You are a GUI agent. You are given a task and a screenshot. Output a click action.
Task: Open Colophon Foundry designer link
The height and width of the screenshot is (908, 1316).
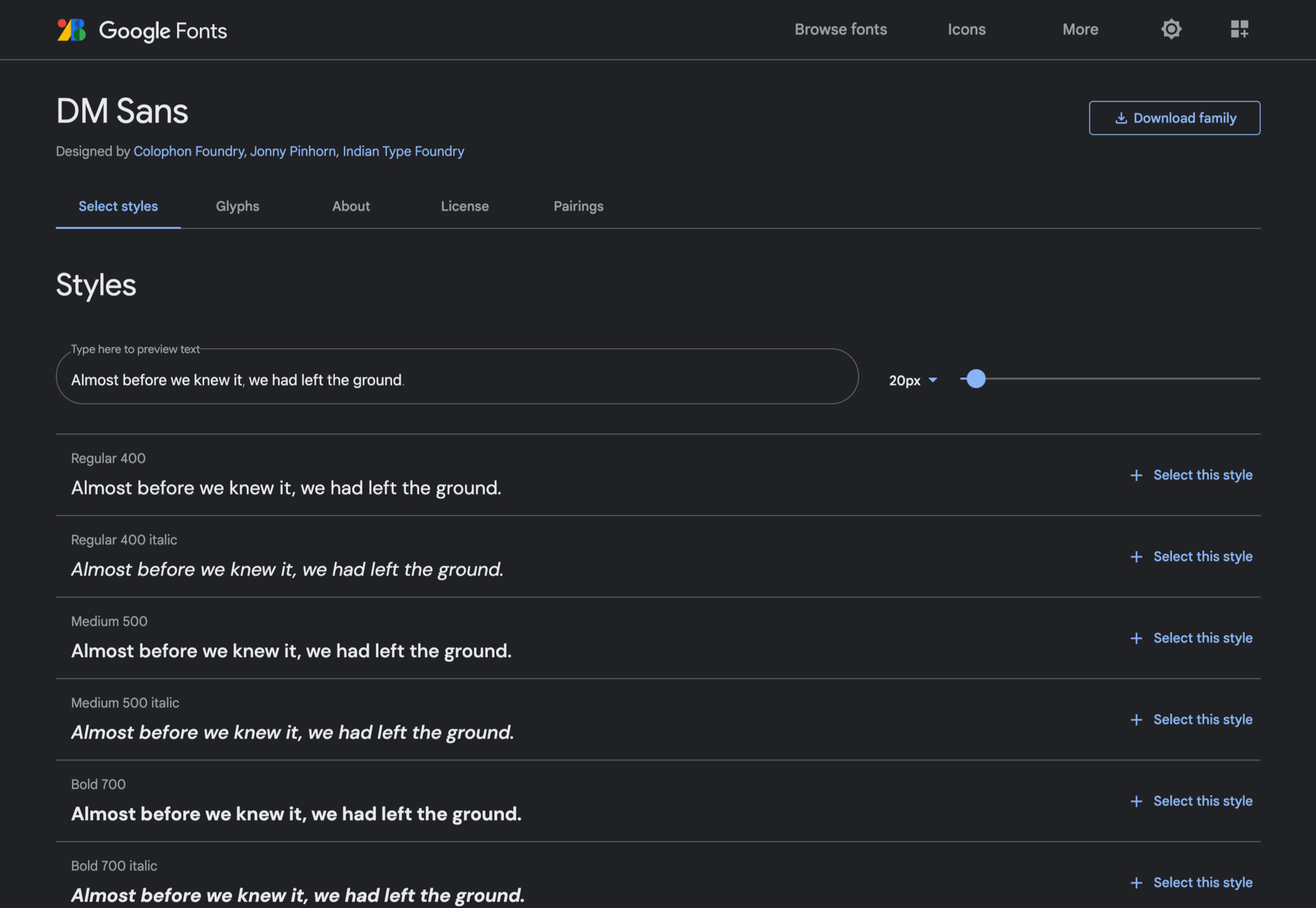189,151
